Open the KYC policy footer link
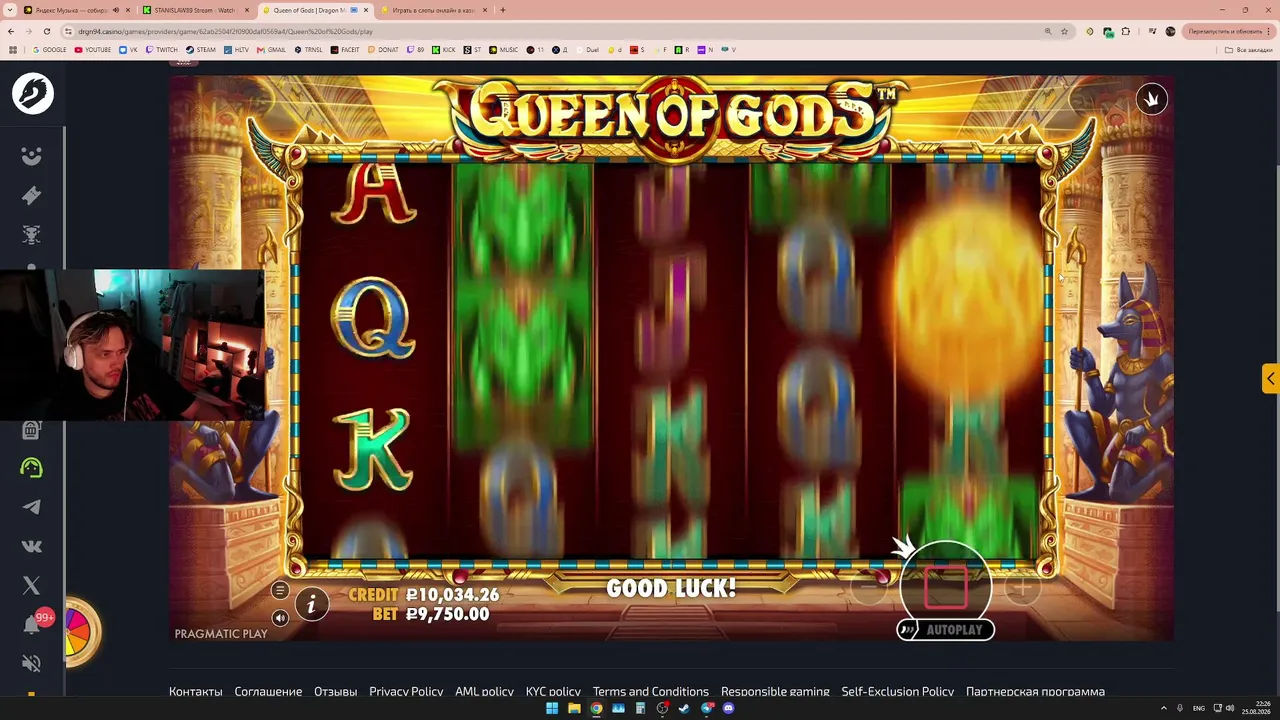This screenshot has width=1280, height=720. pos(553,692)
